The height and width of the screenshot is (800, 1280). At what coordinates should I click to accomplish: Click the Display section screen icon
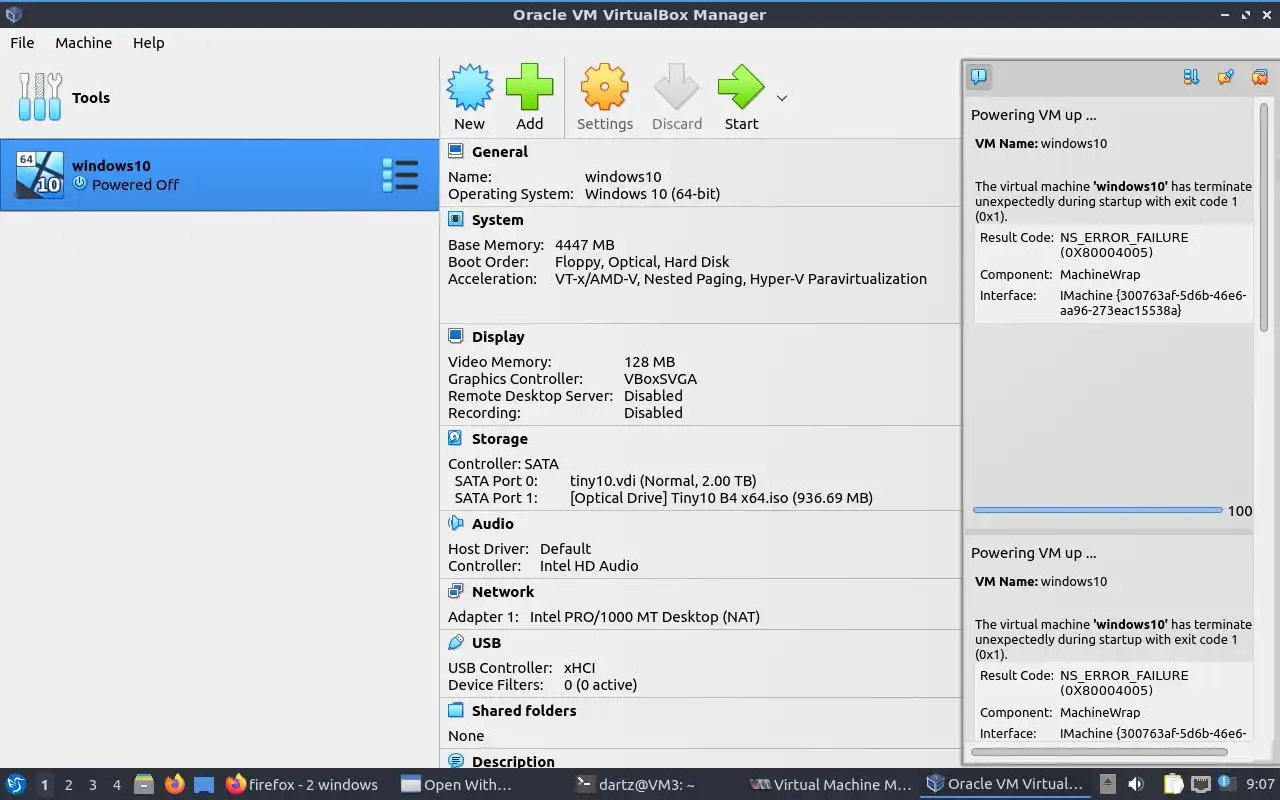pyautogui.click(x=456, y=336)
